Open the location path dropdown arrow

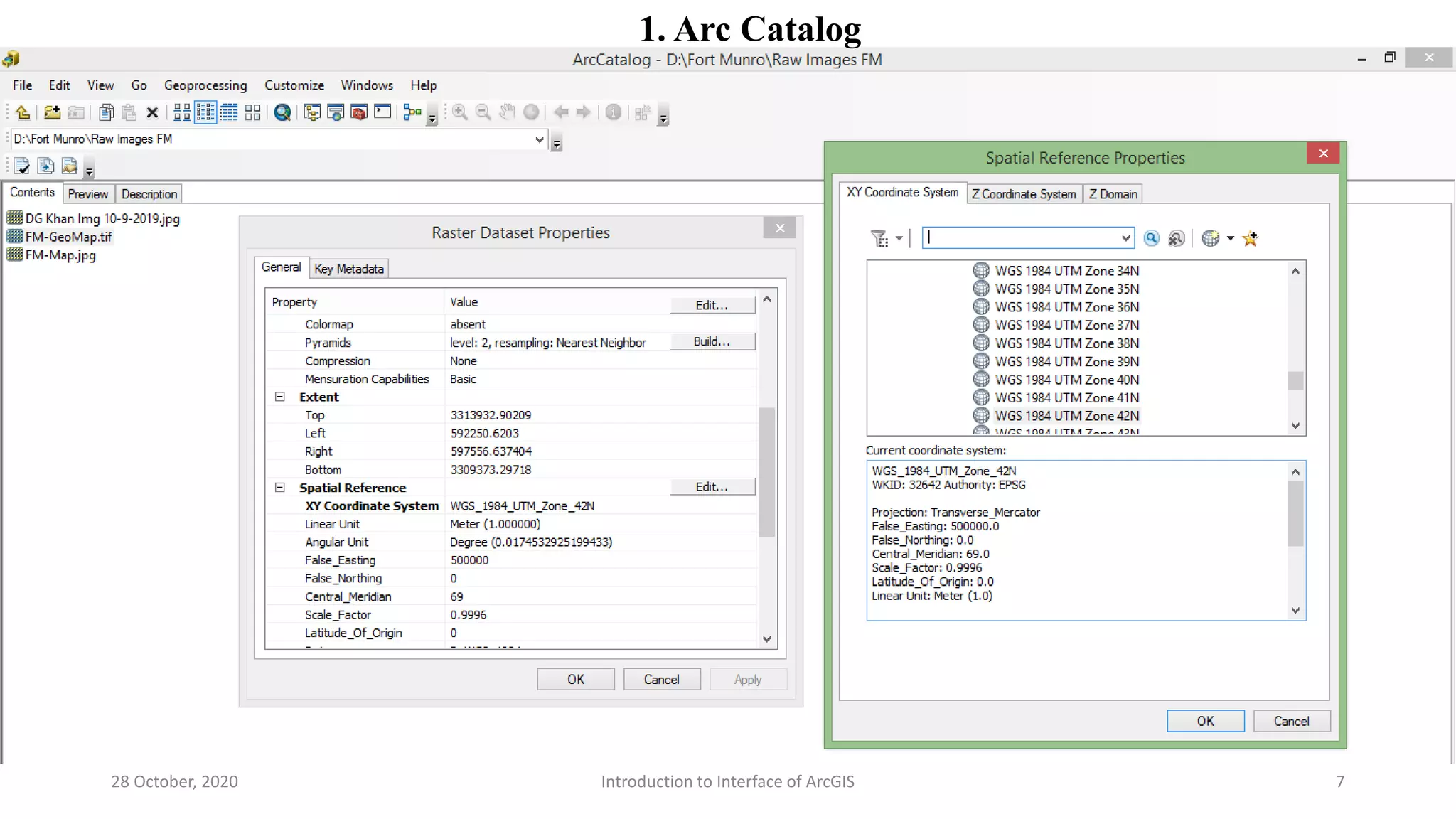coord(540,139)
